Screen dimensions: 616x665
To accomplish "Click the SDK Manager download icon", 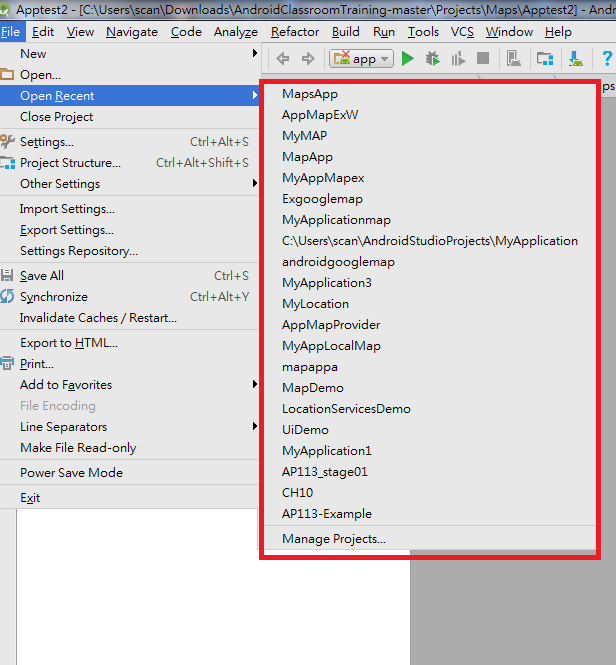I will [576, 59].
